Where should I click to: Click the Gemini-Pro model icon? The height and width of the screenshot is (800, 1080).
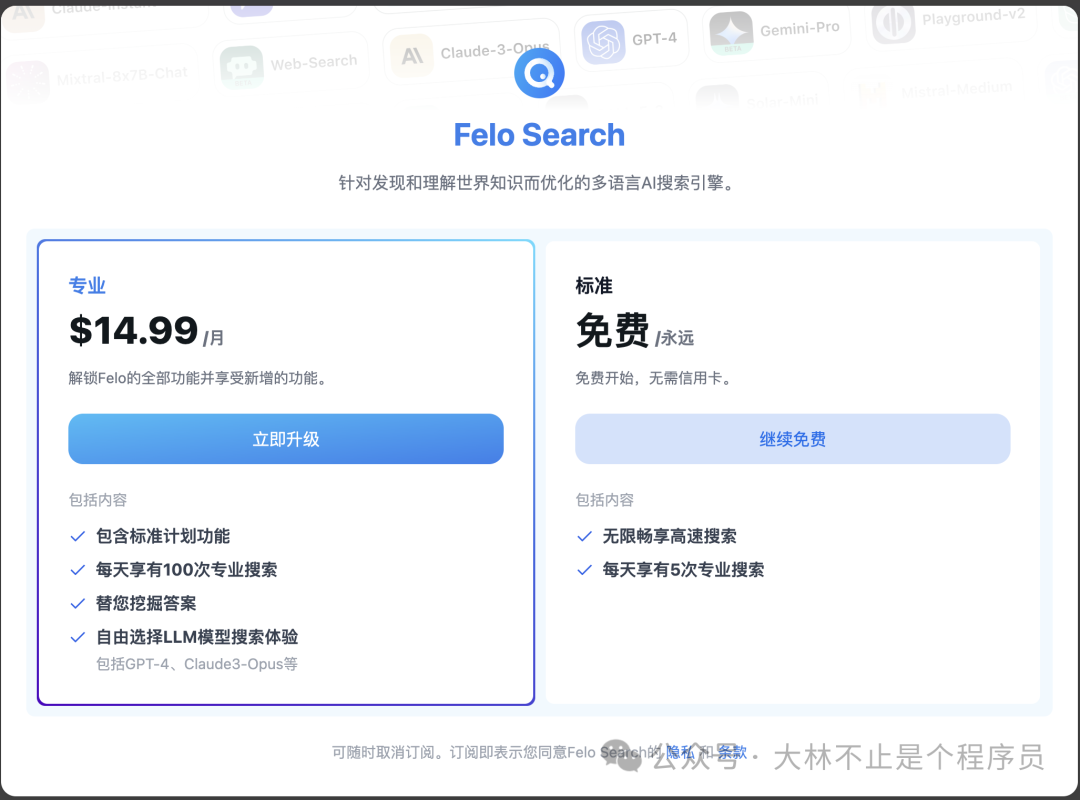pos(731,33)
